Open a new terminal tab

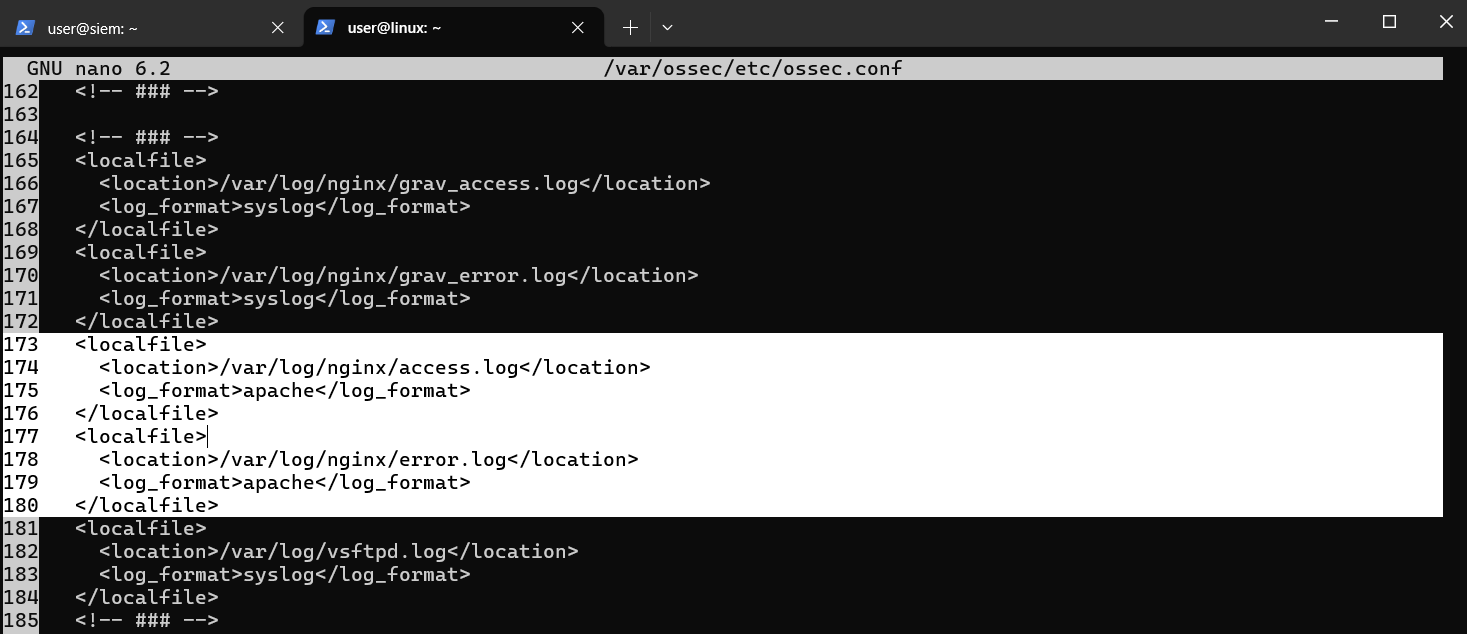tap(630, 28)
